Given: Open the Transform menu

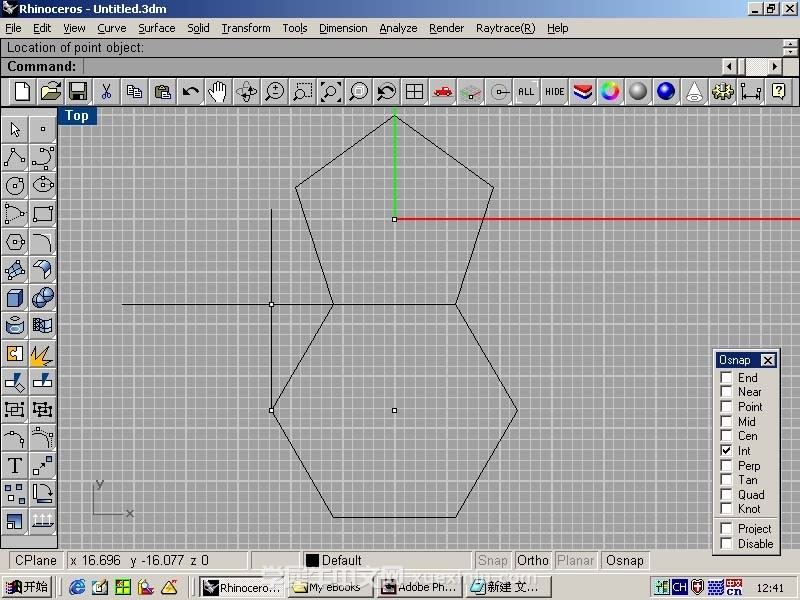Looking at the screenshot, I should (x=246, y=28).
